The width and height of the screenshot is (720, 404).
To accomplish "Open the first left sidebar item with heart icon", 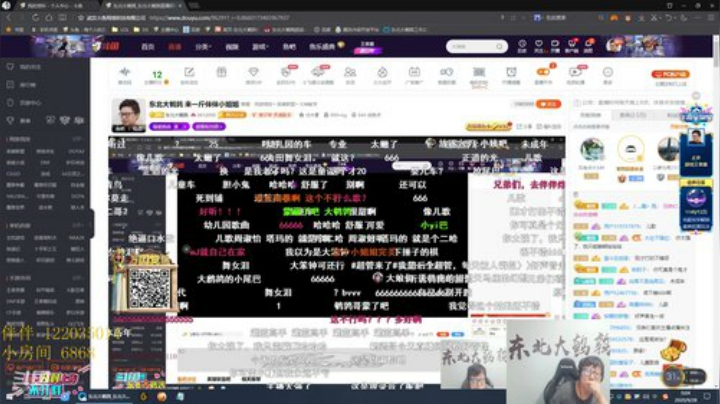I will [24, 67].
